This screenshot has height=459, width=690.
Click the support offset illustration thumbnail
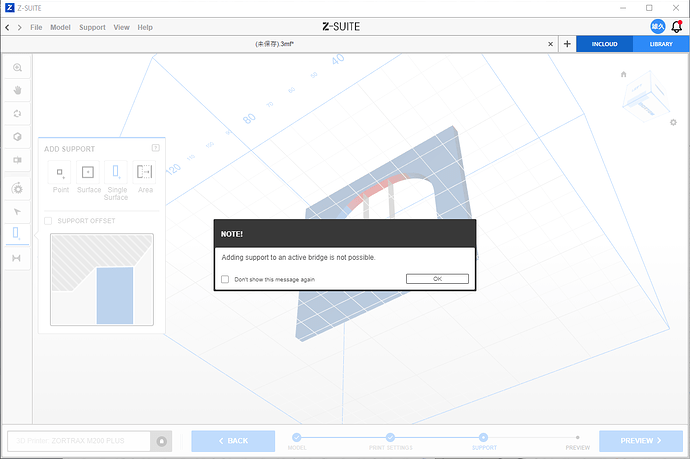(102, 279)
